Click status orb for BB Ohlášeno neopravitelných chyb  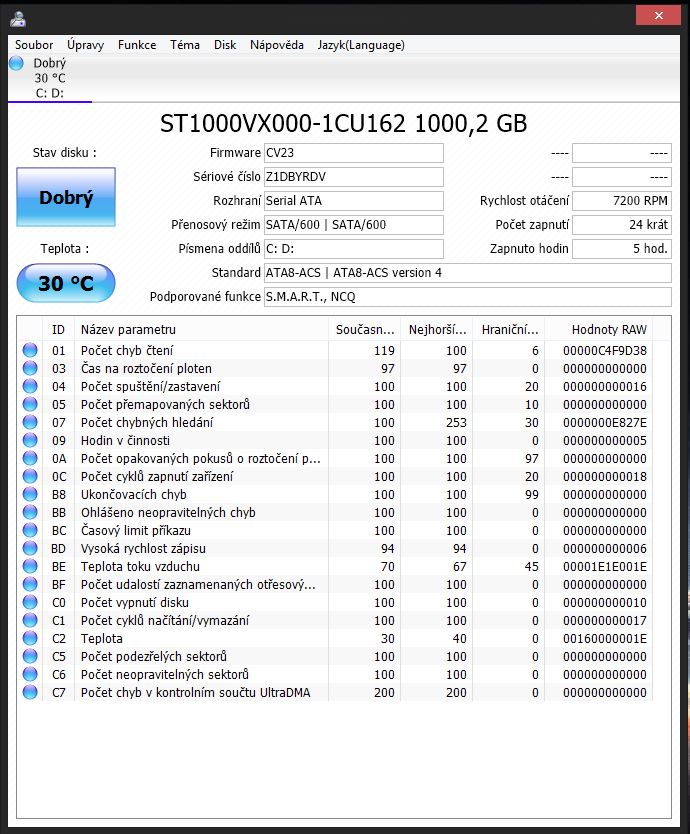[x=30, y=512]
